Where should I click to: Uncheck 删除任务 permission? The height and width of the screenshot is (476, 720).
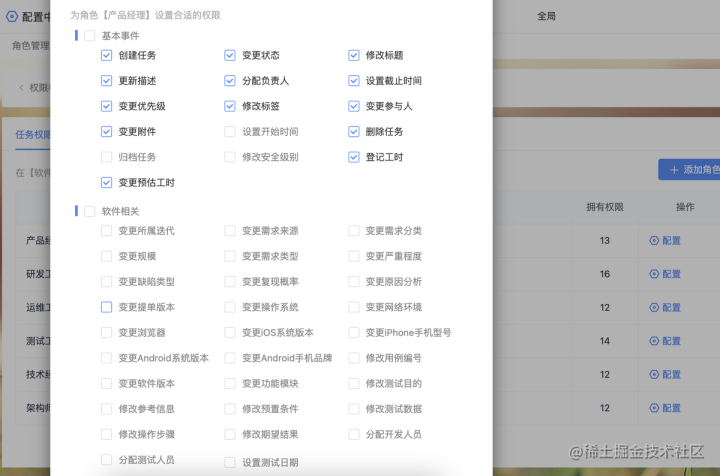pos(354,132)
